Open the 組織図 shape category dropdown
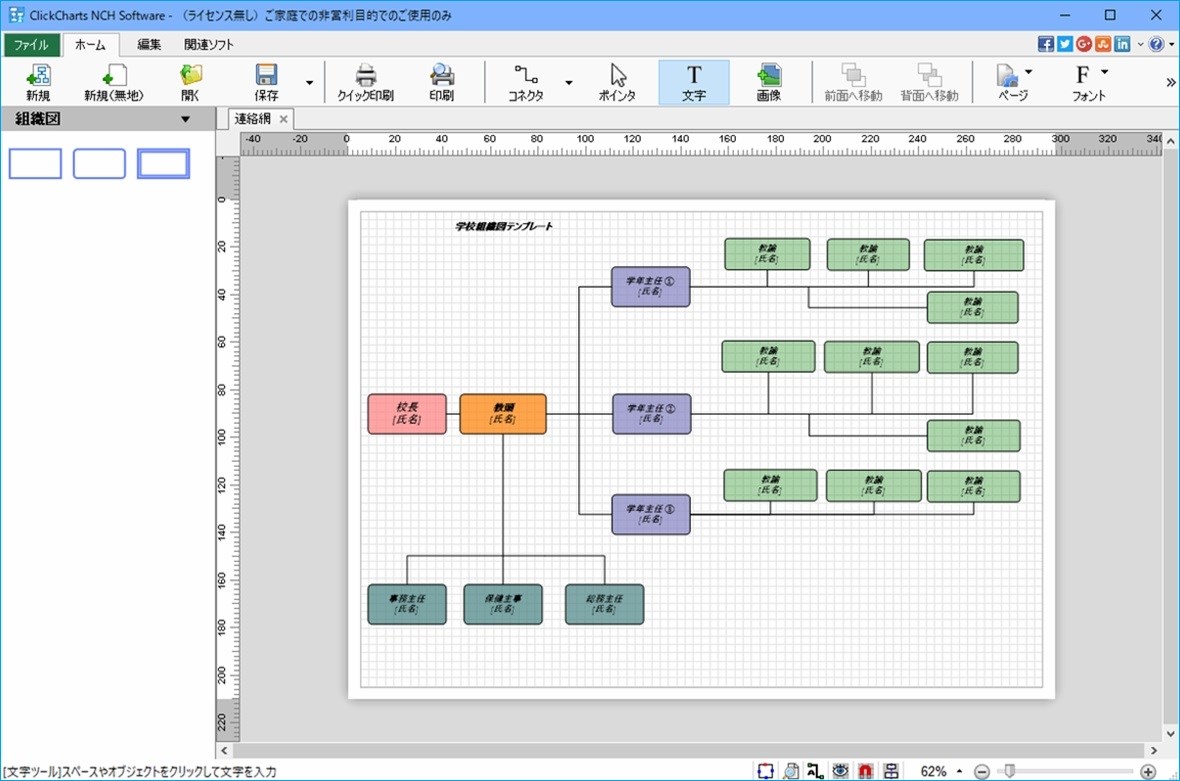 pyautogui.click(x=185, y=119)
